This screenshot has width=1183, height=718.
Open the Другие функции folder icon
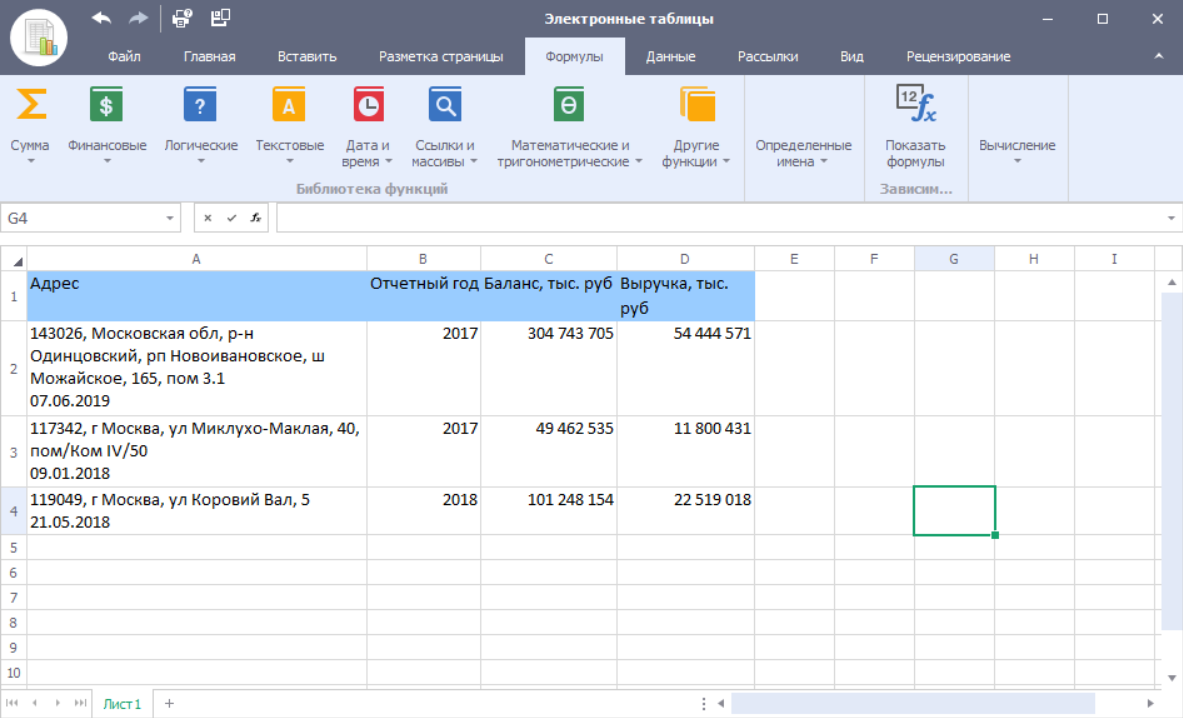click(696, 104)
